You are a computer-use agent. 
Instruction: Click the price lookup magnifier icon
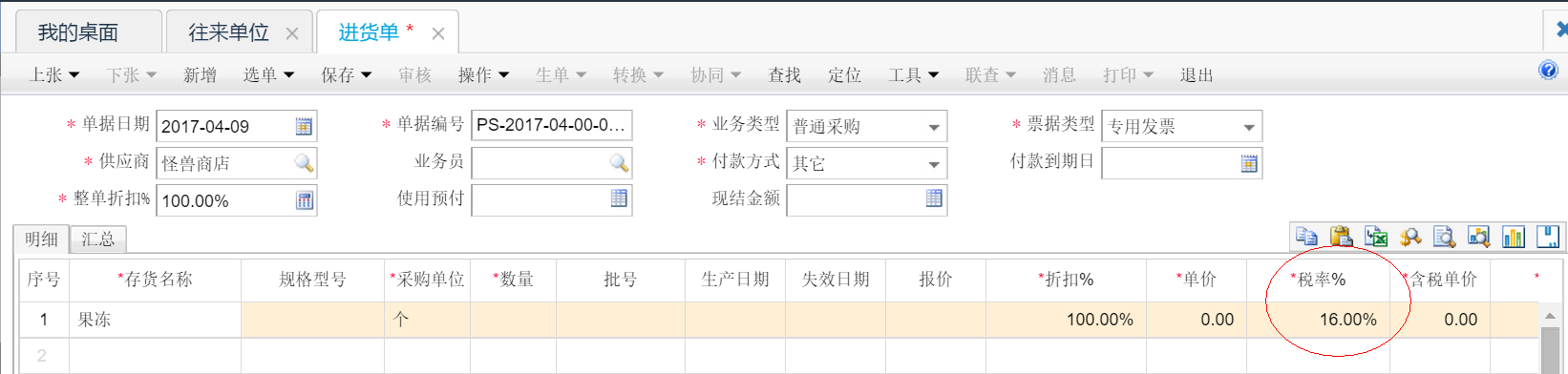click(1409, 236)
